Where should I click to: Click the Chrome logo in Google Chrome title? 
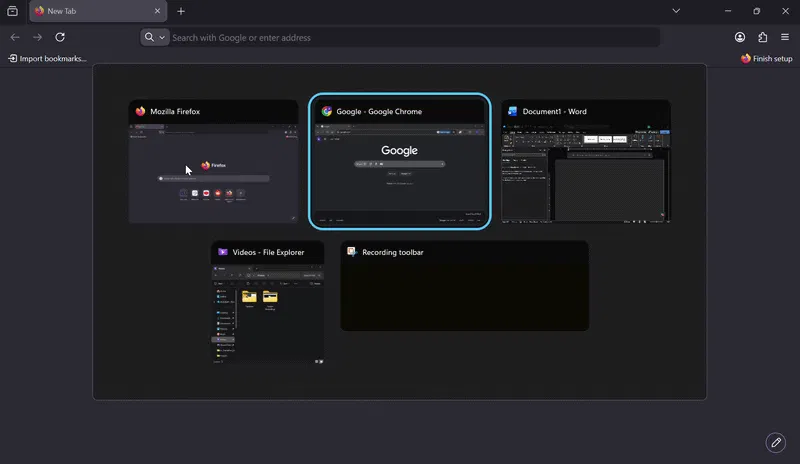click(x=327, y=111)
